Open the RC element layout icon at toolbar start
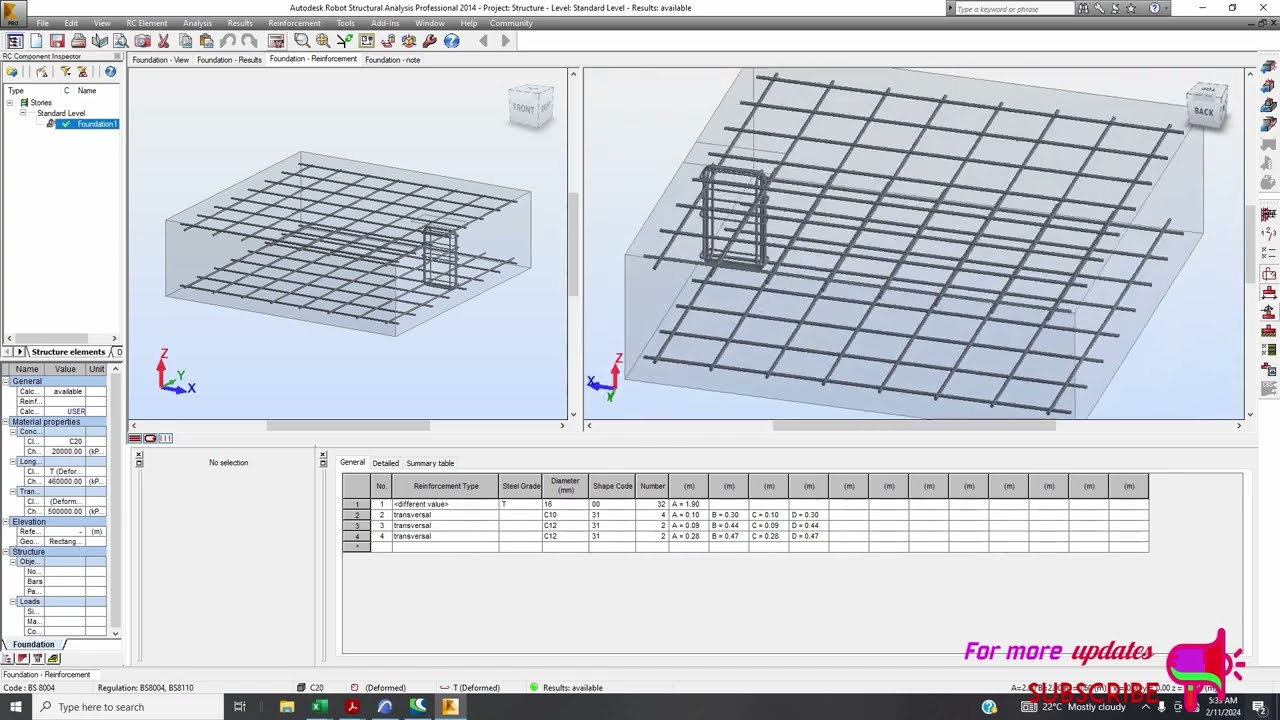Viewport: 1280px width, 720px height. tap(14, 41)
